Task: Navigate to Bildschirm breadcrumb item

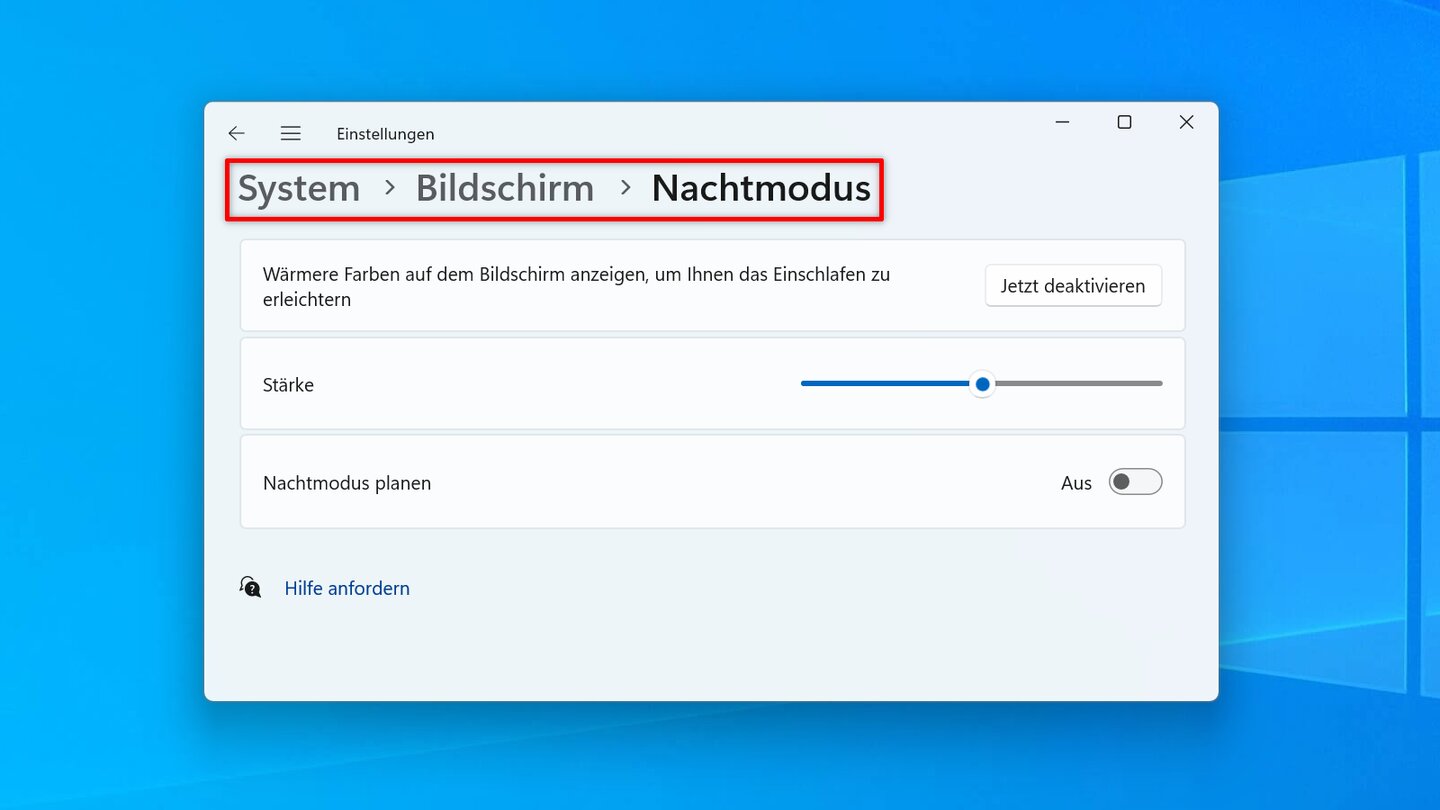Action: (x=504, y=188)
